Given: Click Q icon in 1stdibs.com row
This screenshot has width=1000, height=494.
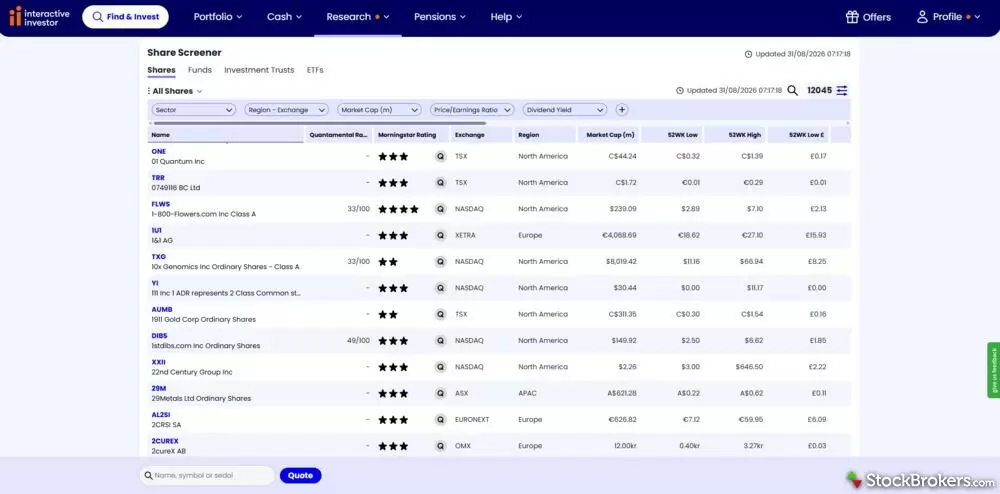Looking at the screenshot, I should 441,340.
